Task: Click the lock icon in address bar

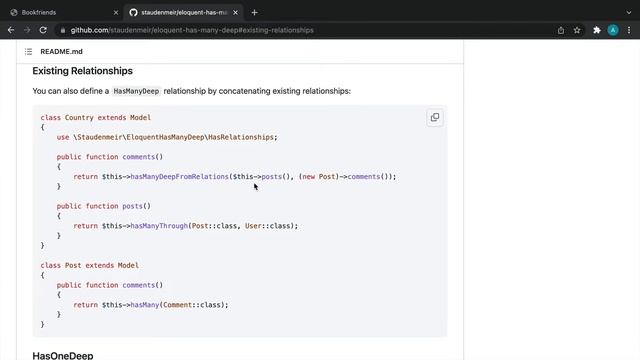Action: [62, 30]
